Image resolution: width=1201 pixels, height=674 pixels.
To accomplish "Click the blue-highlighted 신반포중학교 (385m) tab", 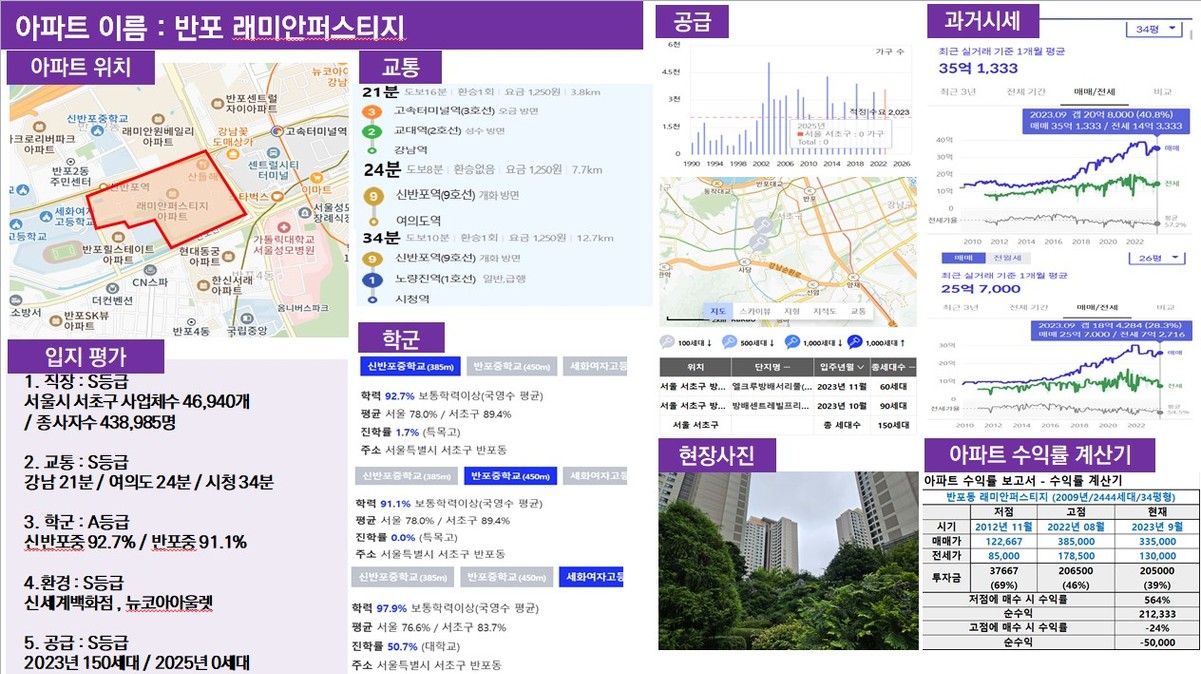I will click(411, 366).
